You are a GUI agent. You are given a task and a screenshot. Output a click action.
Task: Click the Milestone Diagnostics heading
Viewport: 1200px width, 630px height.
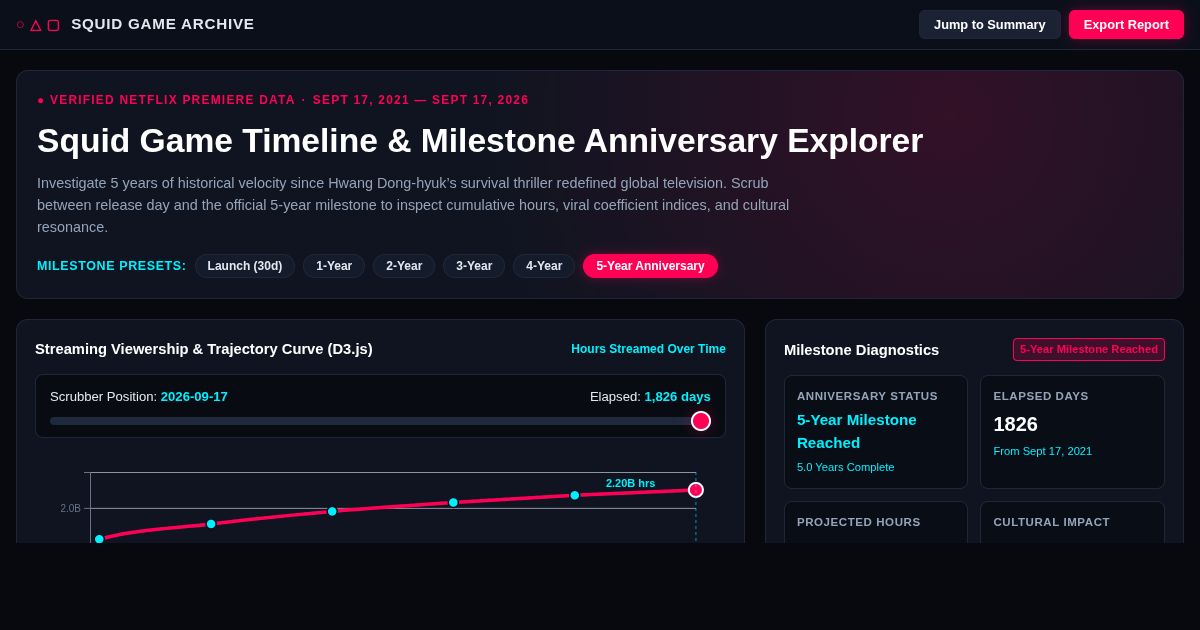861,349
